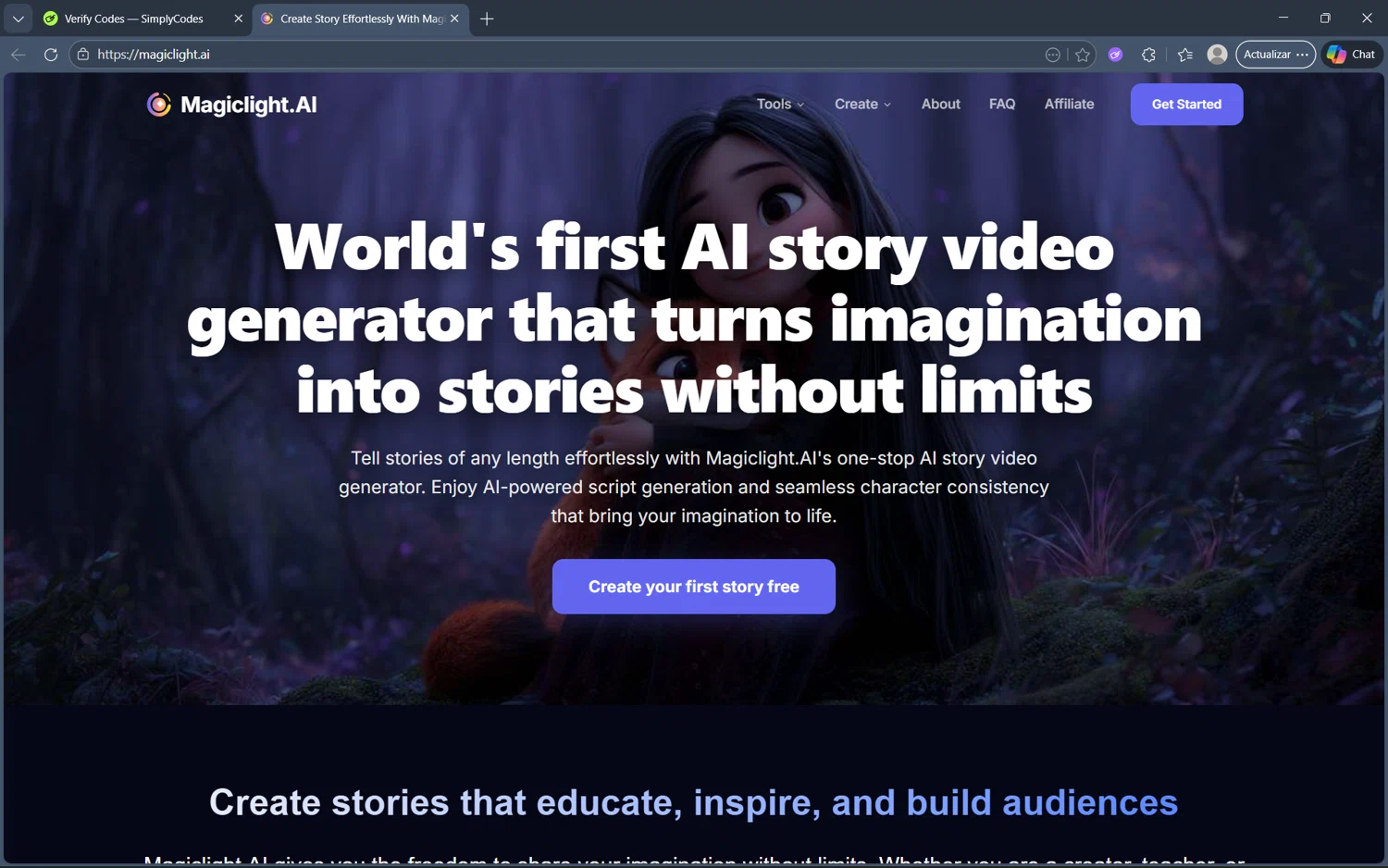Minimize the browser window
The width and height of the screenshot is (1388, 868).
coord(1283,18)
